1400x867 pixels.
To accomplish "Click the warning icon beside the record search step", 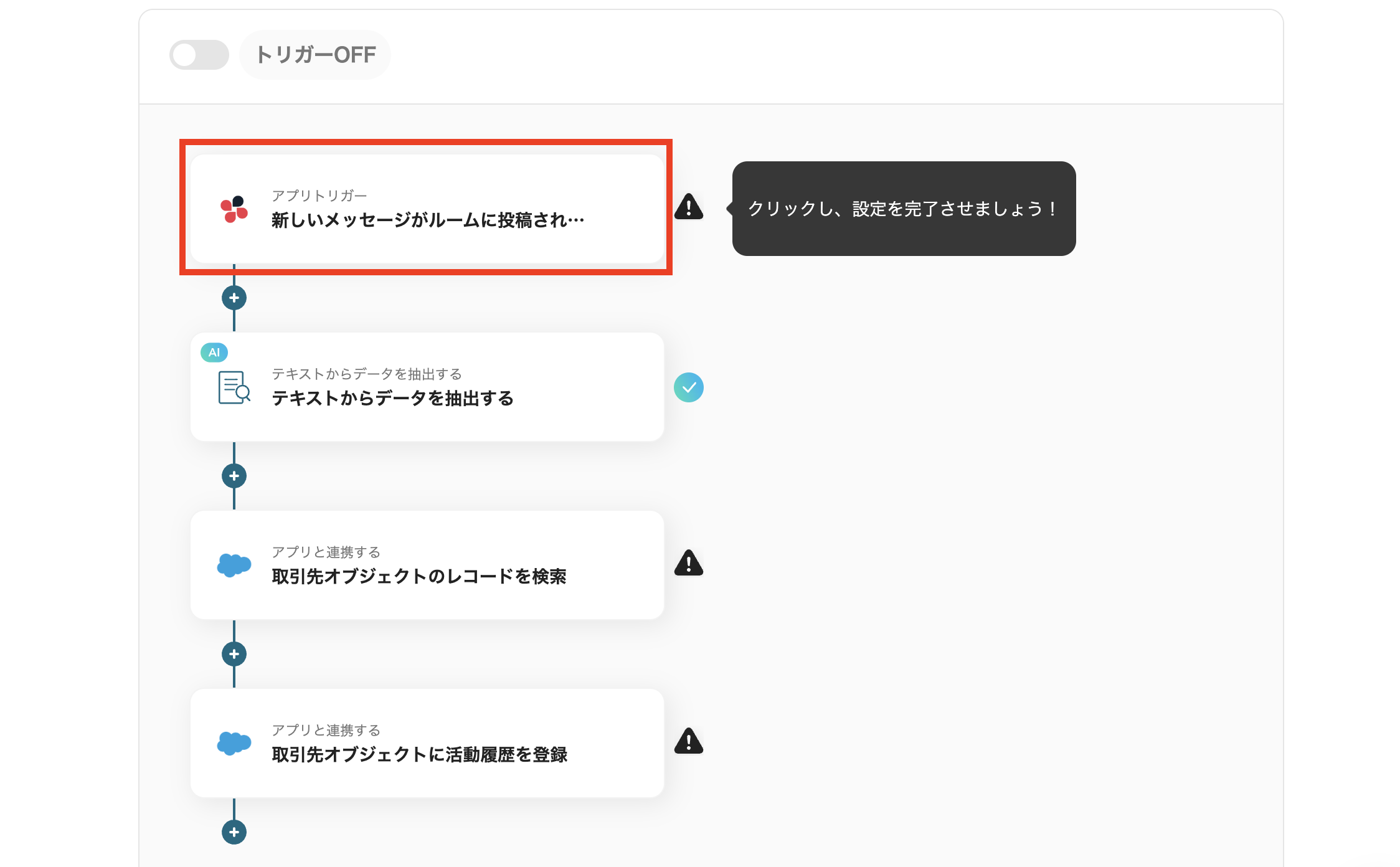I will (689, 565).
